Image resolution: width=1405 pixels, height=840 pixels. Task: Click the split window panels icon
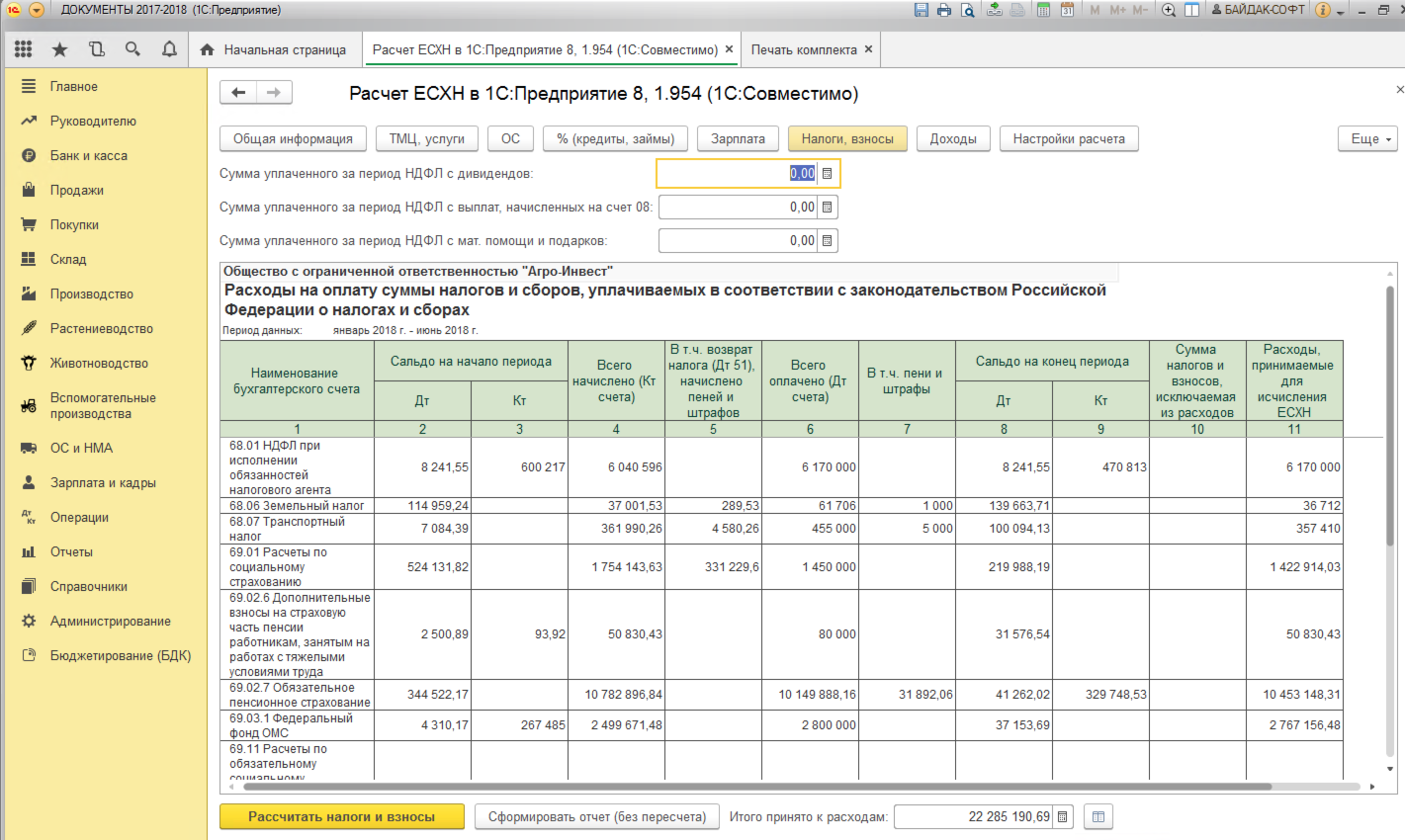[x=1191, y=10]
